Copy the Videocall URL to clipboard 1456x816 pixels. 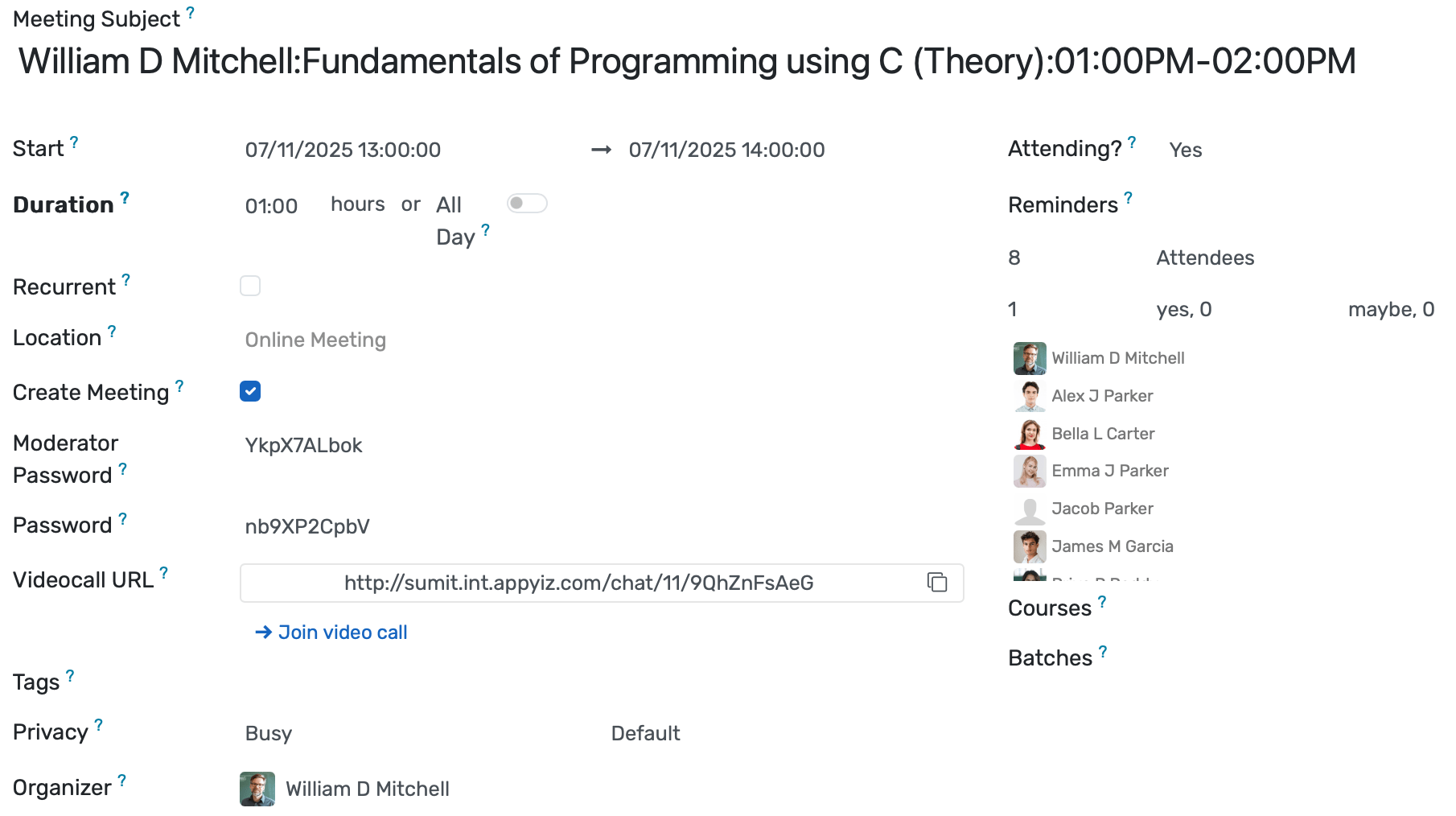937,582
